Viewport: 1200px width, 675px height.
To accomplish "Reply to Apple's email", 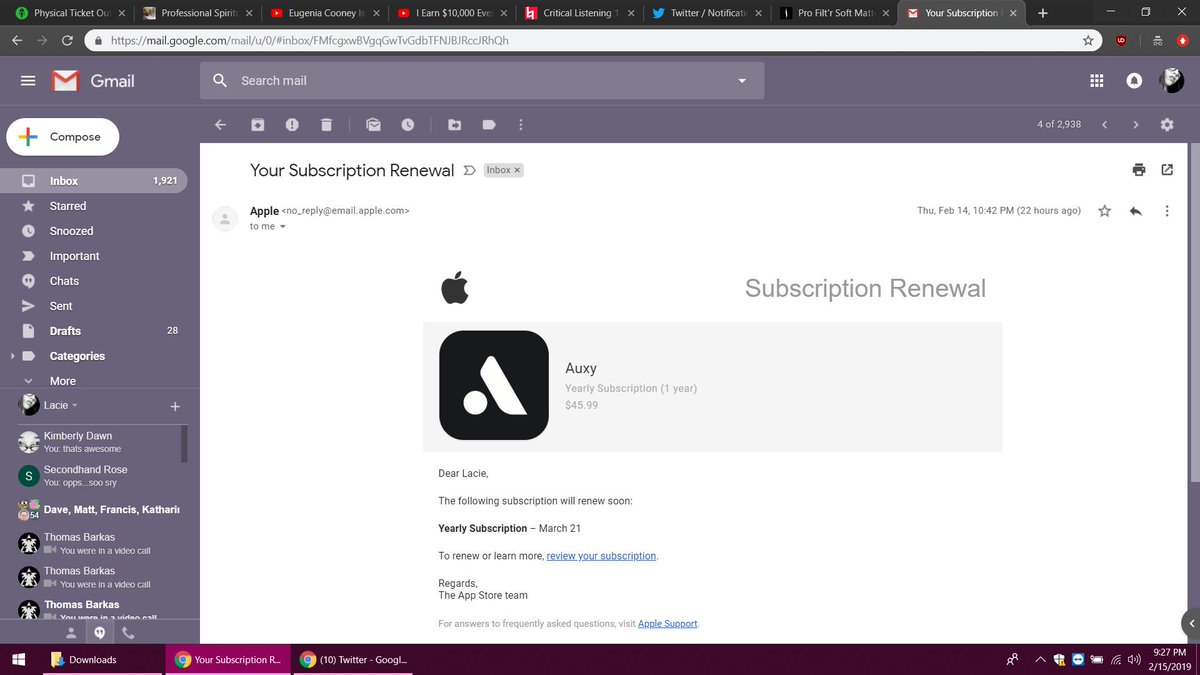I will [x=1135, y=211].
